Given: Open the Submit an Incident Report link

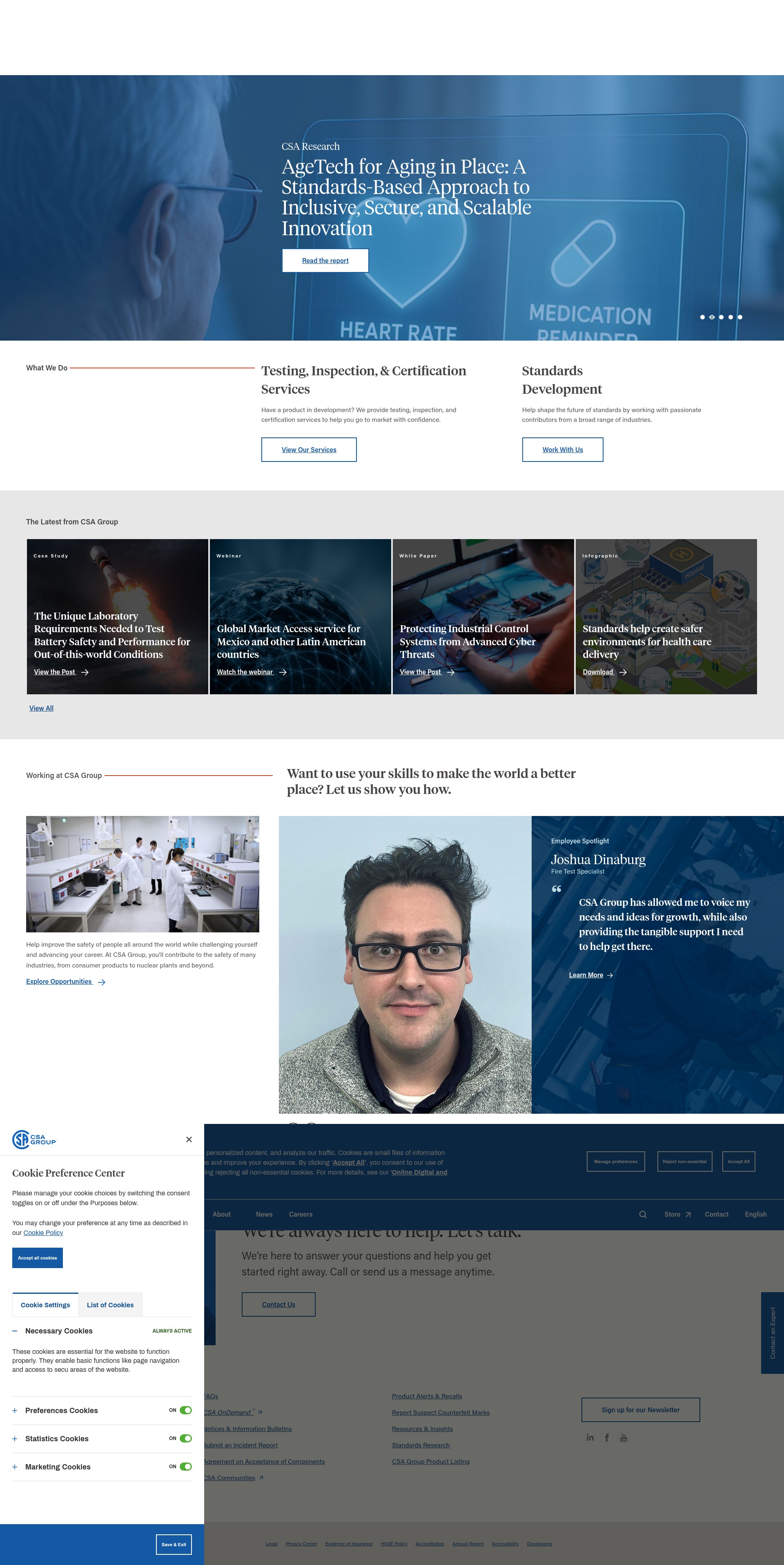Looking at the screenshot, I should (241, 1445).
